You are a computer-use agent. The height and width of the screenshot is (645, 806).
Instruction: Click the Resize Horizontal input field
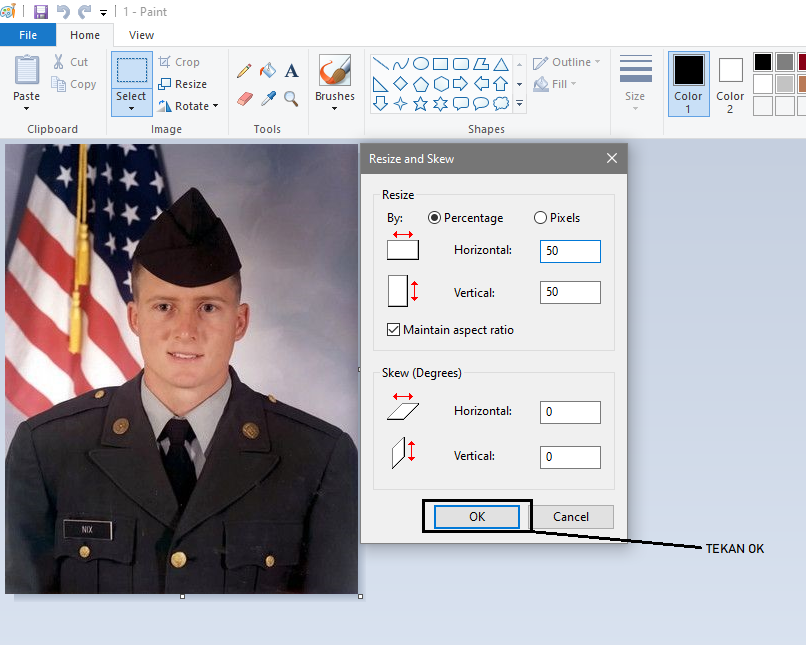click(570, 251)
